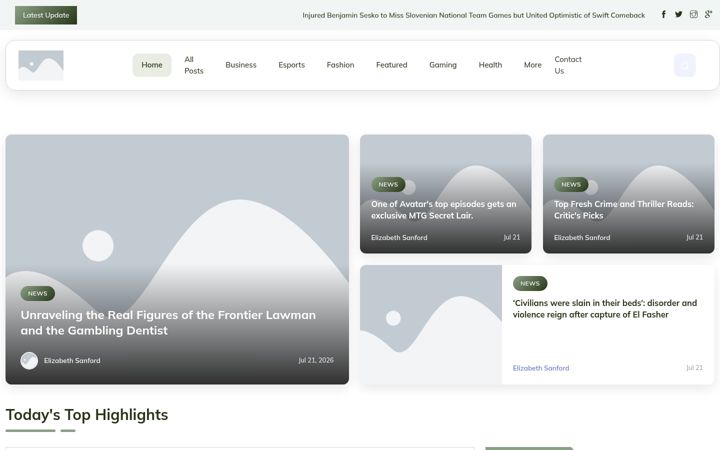Click the Today's Top Highlights heading
The image size is (720, 450).
87,415
